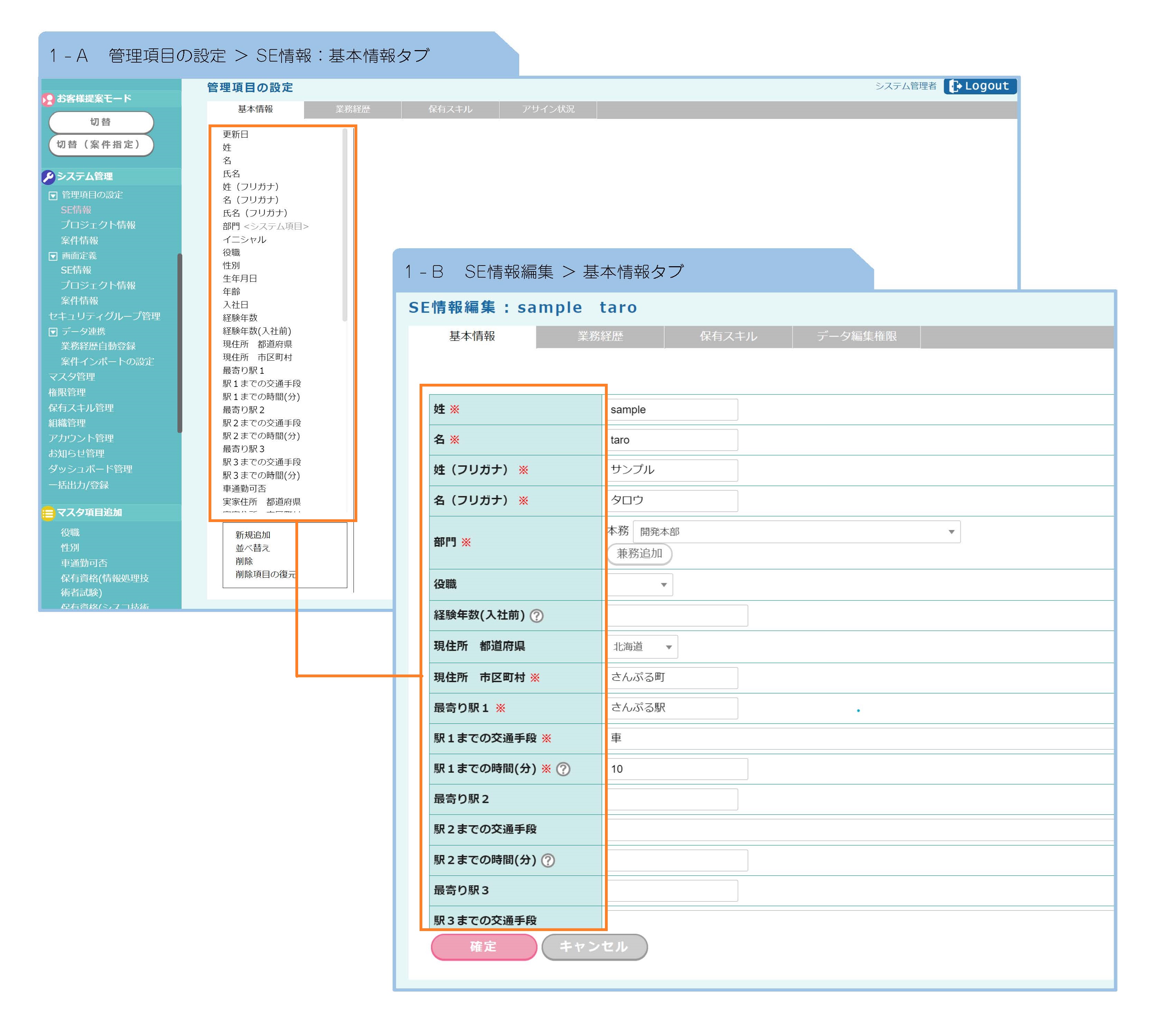
Task: Switch to the アサイン状況 tab
Action: (x=548, y=109)
